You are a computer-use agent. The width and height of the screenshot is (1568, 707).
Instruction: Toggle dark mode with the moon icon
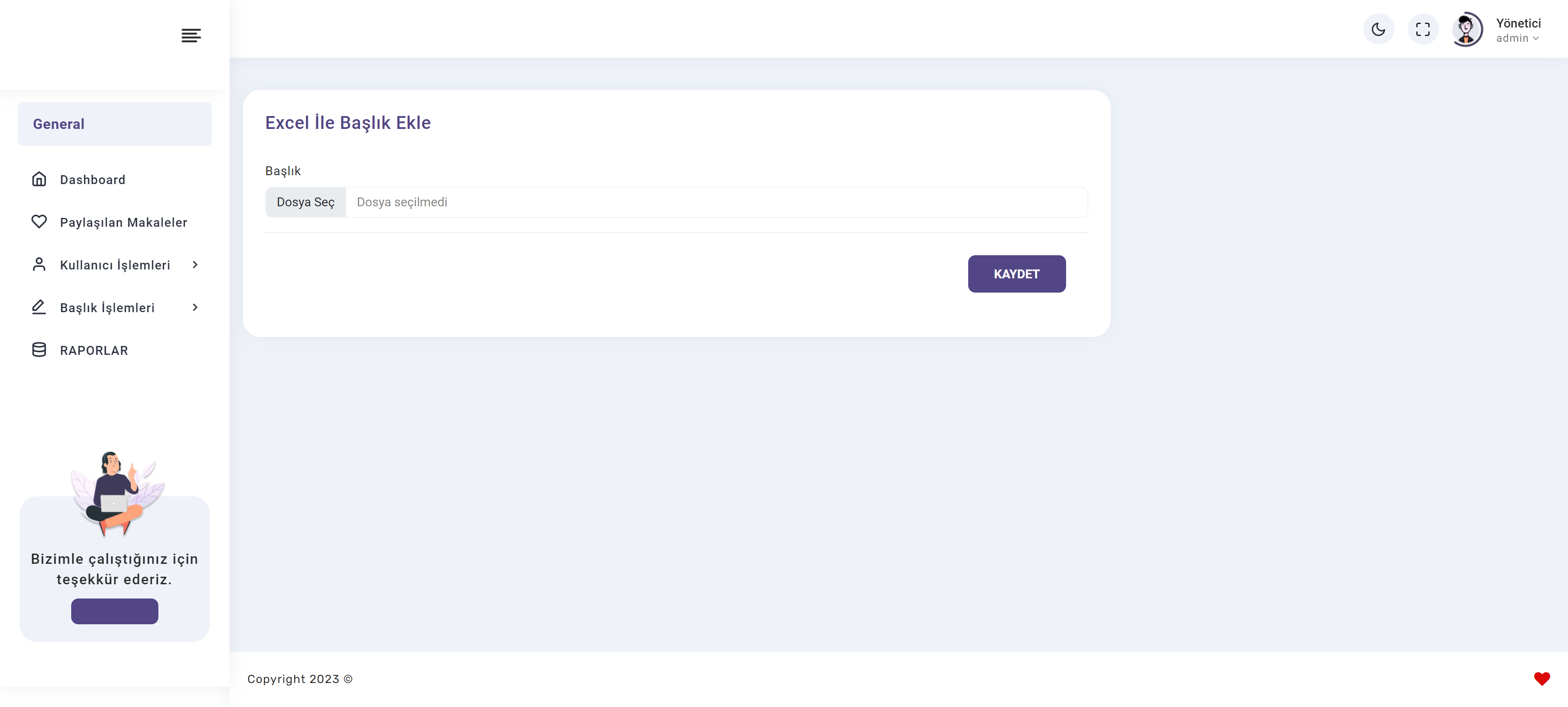pyautogui.click(x=1378, y=29)
